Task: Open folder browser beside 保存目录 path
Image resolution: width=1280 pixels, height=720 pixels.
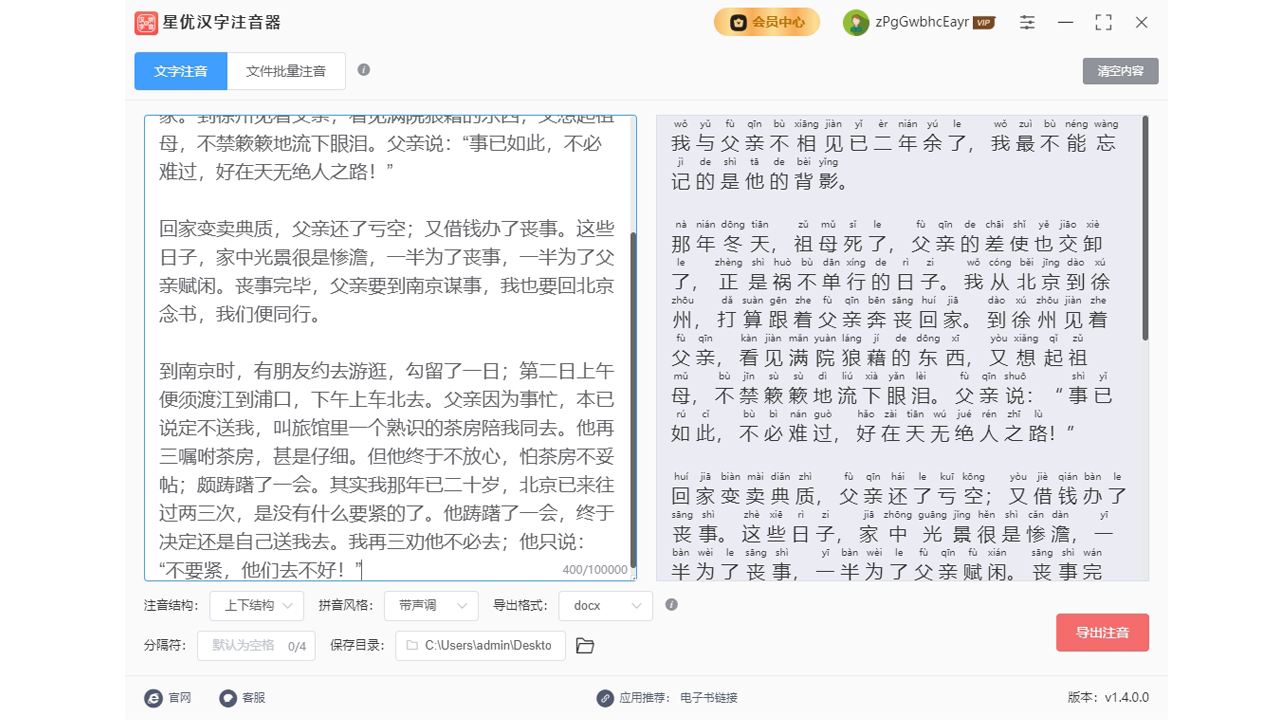Action: tap(585, 646)
